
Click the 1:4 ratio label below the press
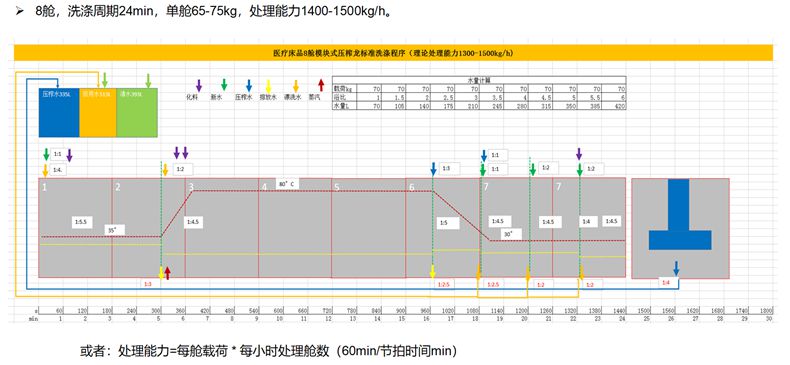(x=667, y=283)
